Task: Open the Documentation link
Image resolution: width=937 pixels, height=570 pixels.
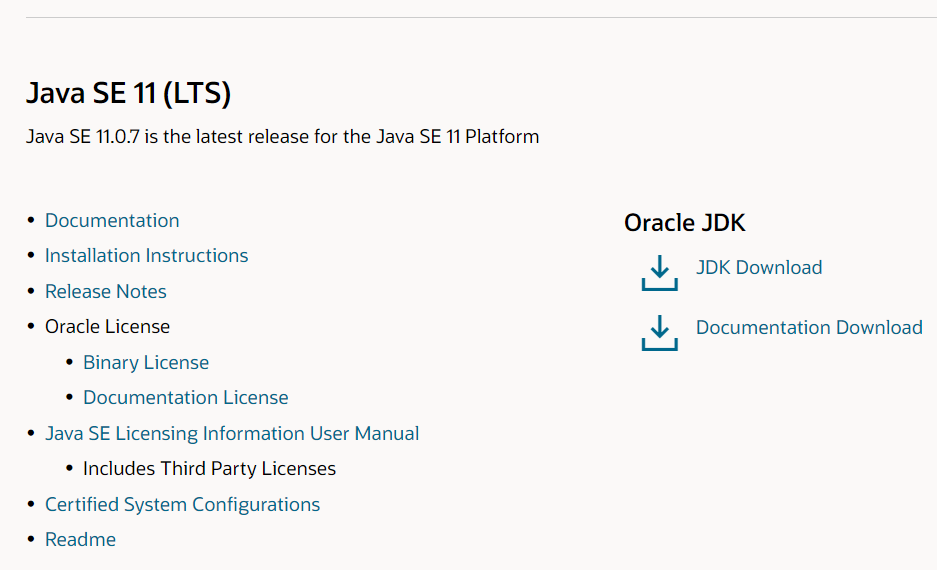Action: [x=112, y=220]
